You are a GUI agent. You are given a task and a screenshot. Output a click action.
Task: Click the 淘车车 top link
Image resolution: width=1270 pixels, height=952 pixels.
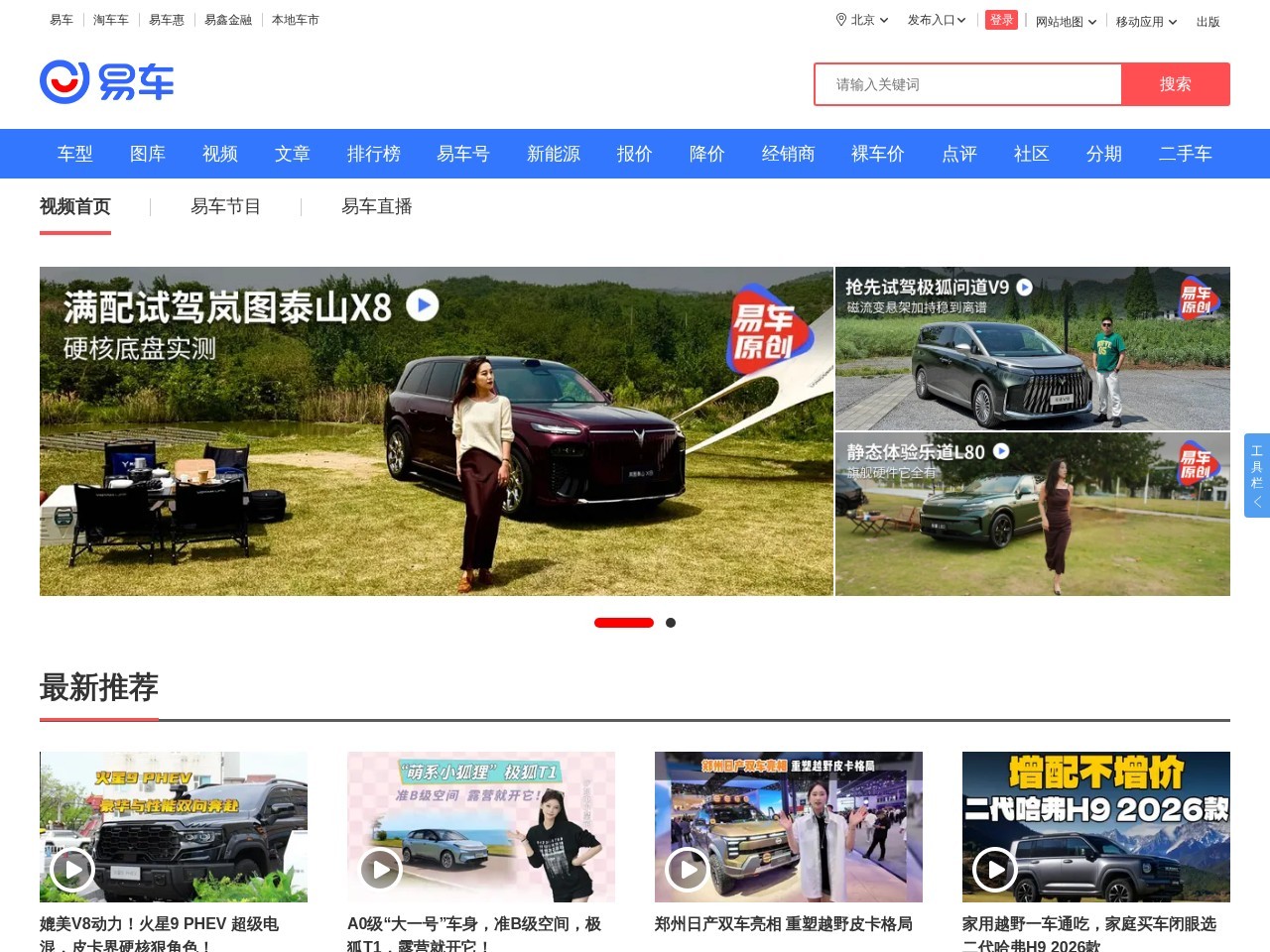coord(111,20)
